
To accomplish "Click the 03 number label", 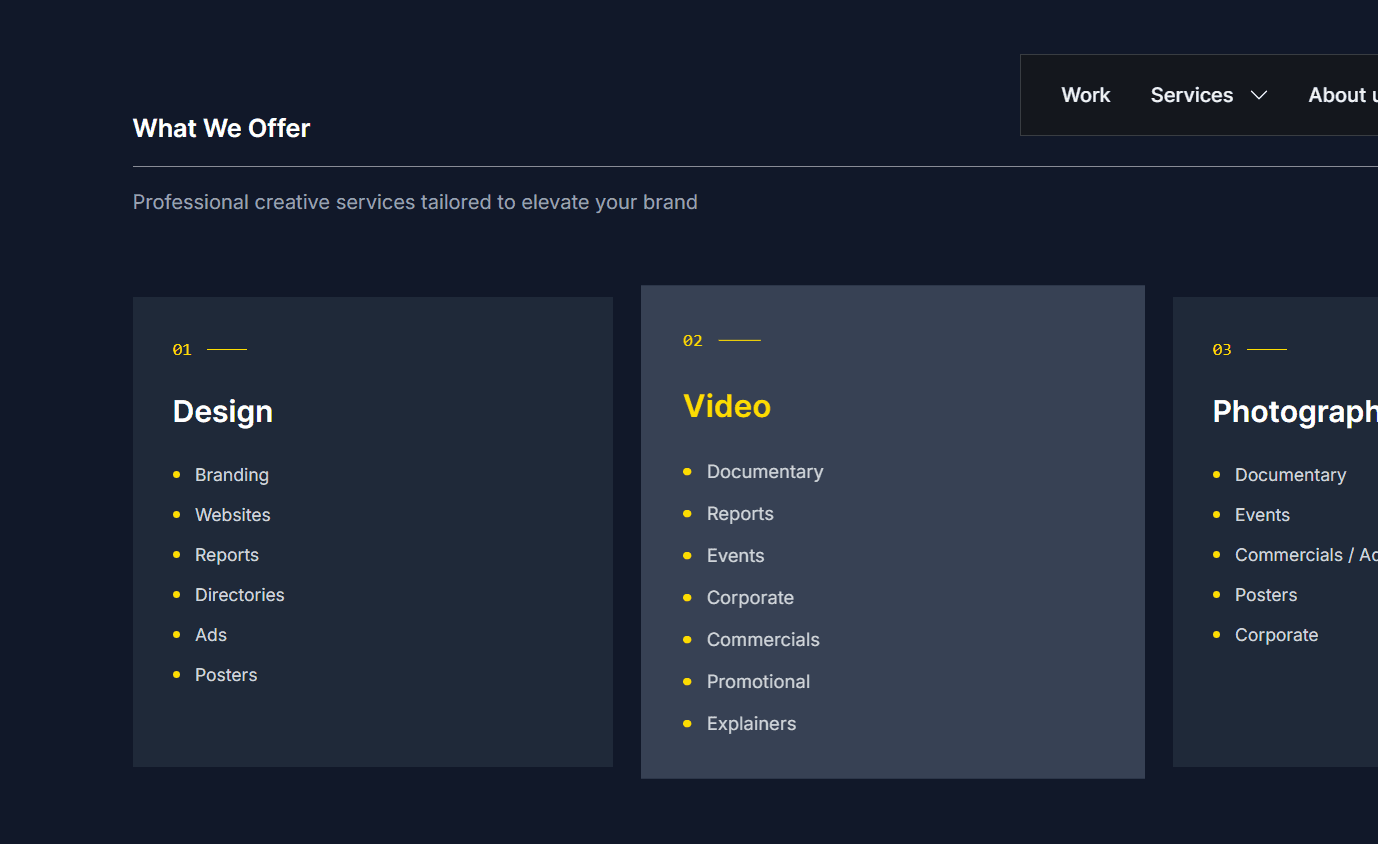I will pos(1222,349).
